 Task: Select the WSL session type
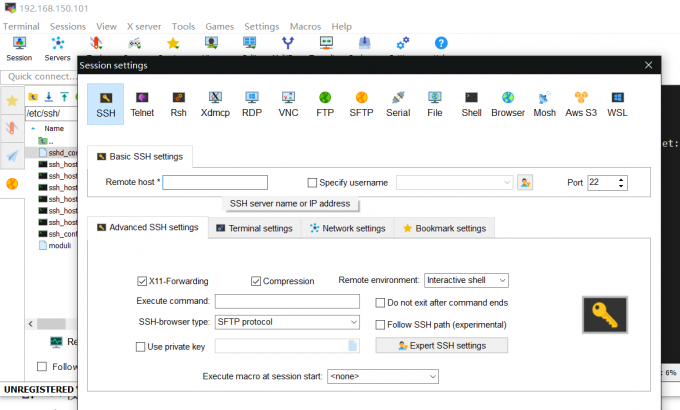[x=617, y=104]
